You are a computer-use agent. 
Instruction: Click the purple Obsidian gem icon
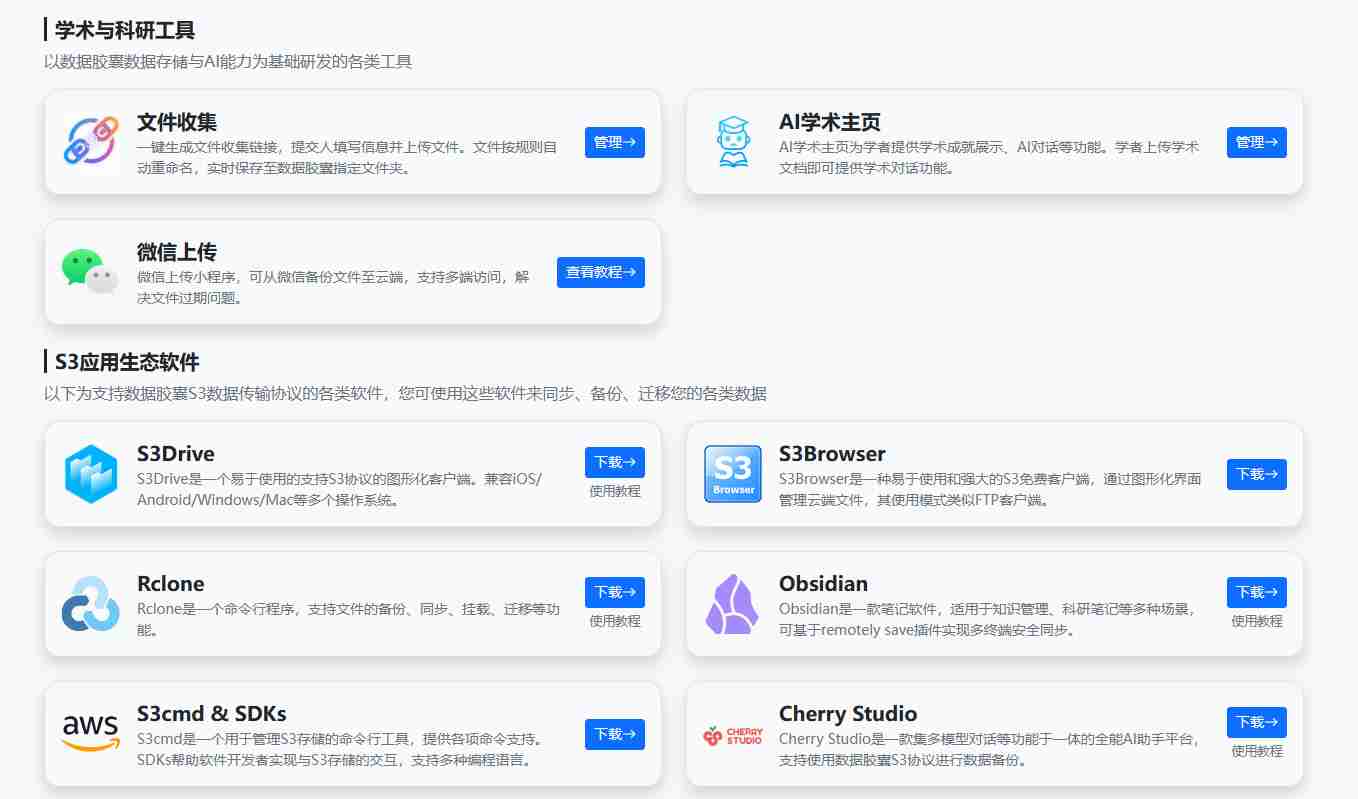733,603
